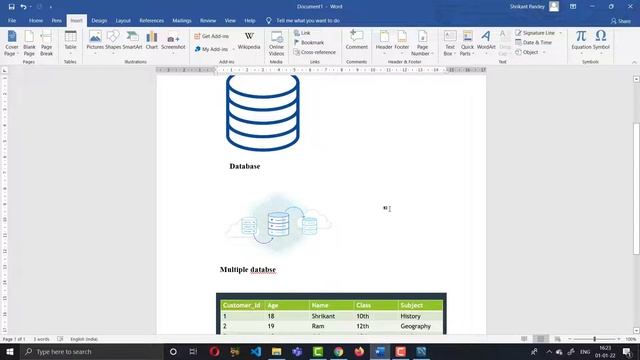Insert a Page Break
Image resolution: width=640 pixels, height=360 pixels.
[x=46, y=43]
